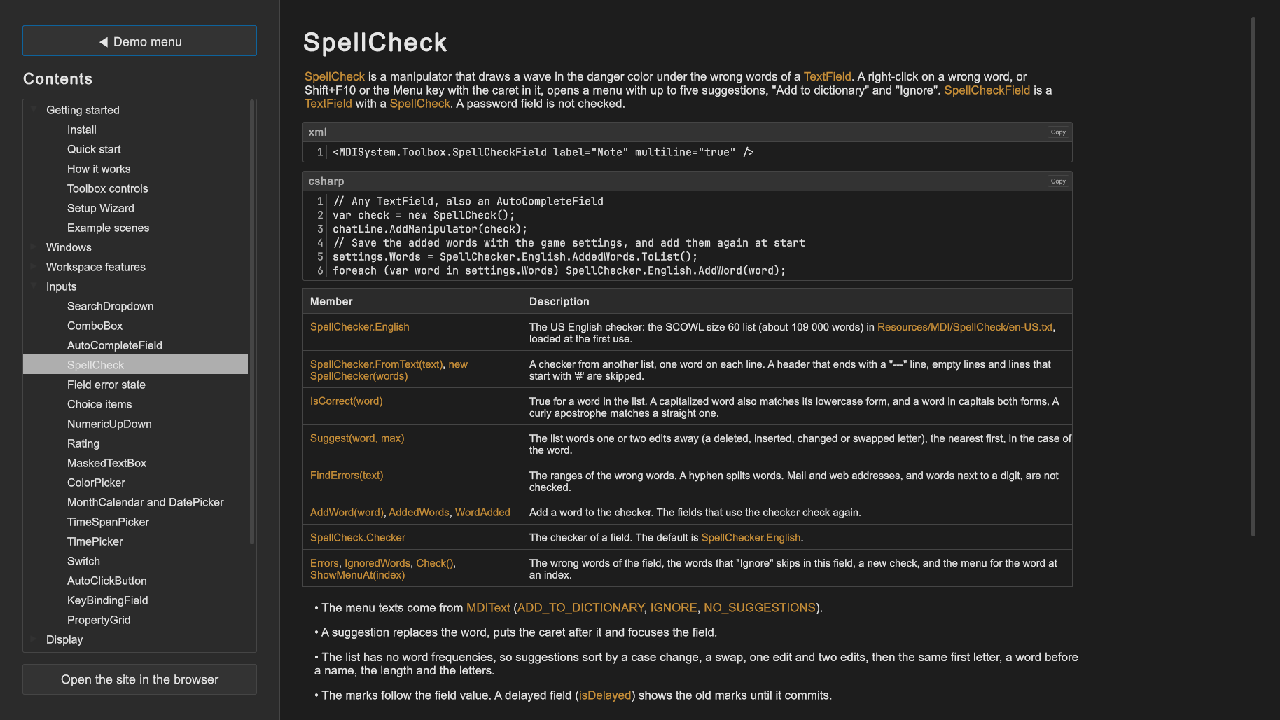Collapse the Inputs section arrow
The width and height of the screenshot is (1280, 720).
(x=35, y=286)
